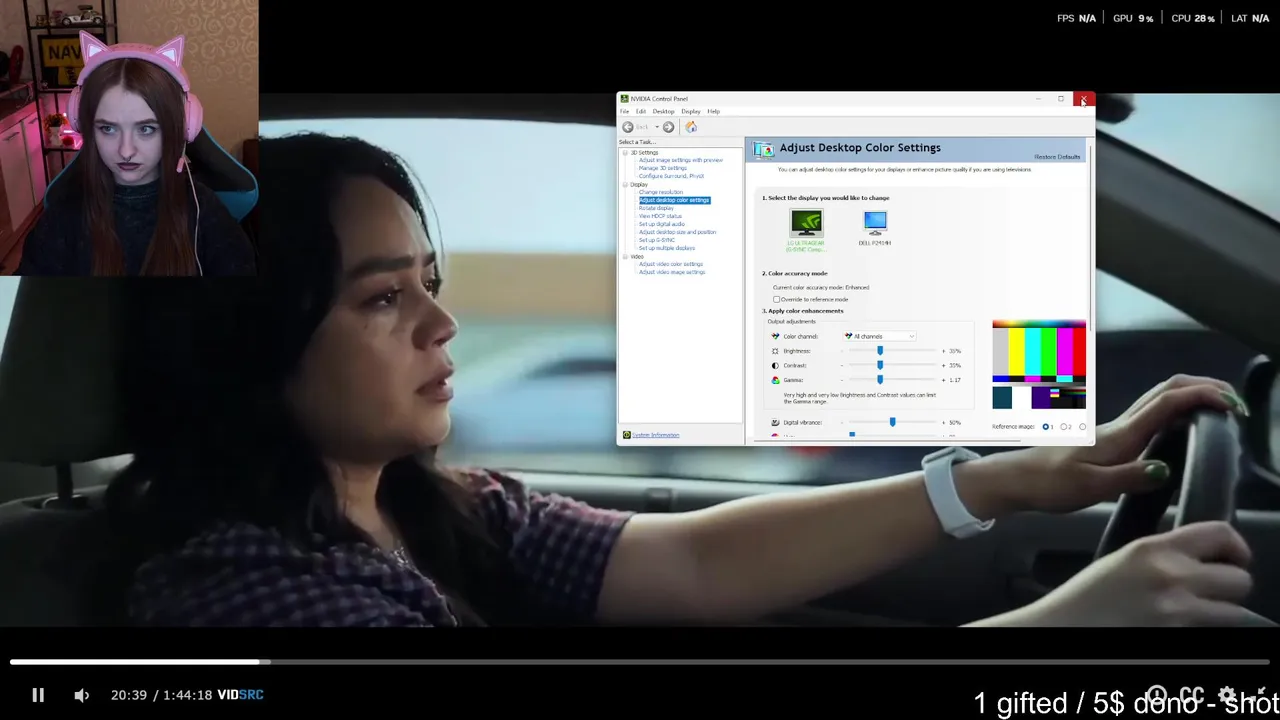
Task: Click Restore Defaults link
Action: 1057,157
